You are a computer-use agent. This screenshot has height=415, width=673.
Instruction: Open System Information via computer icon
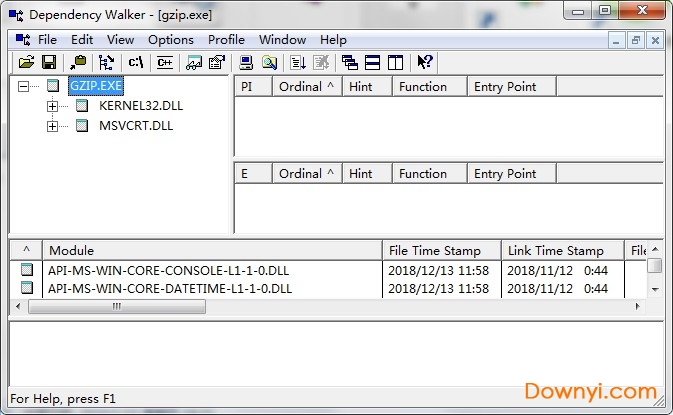tap(247, 62)
